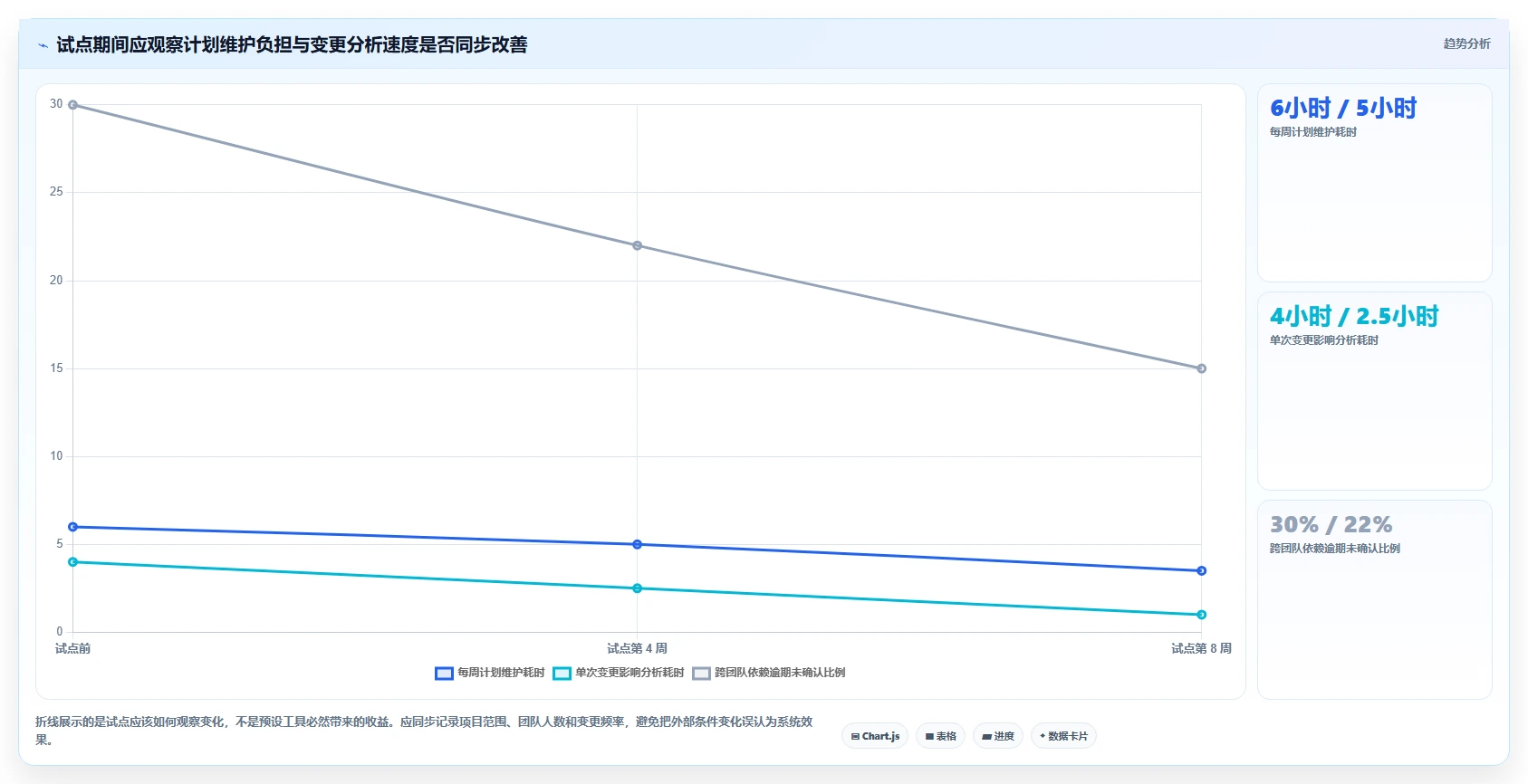Click the 单次变更影响分析耗时 legend label

click(629, 673)
